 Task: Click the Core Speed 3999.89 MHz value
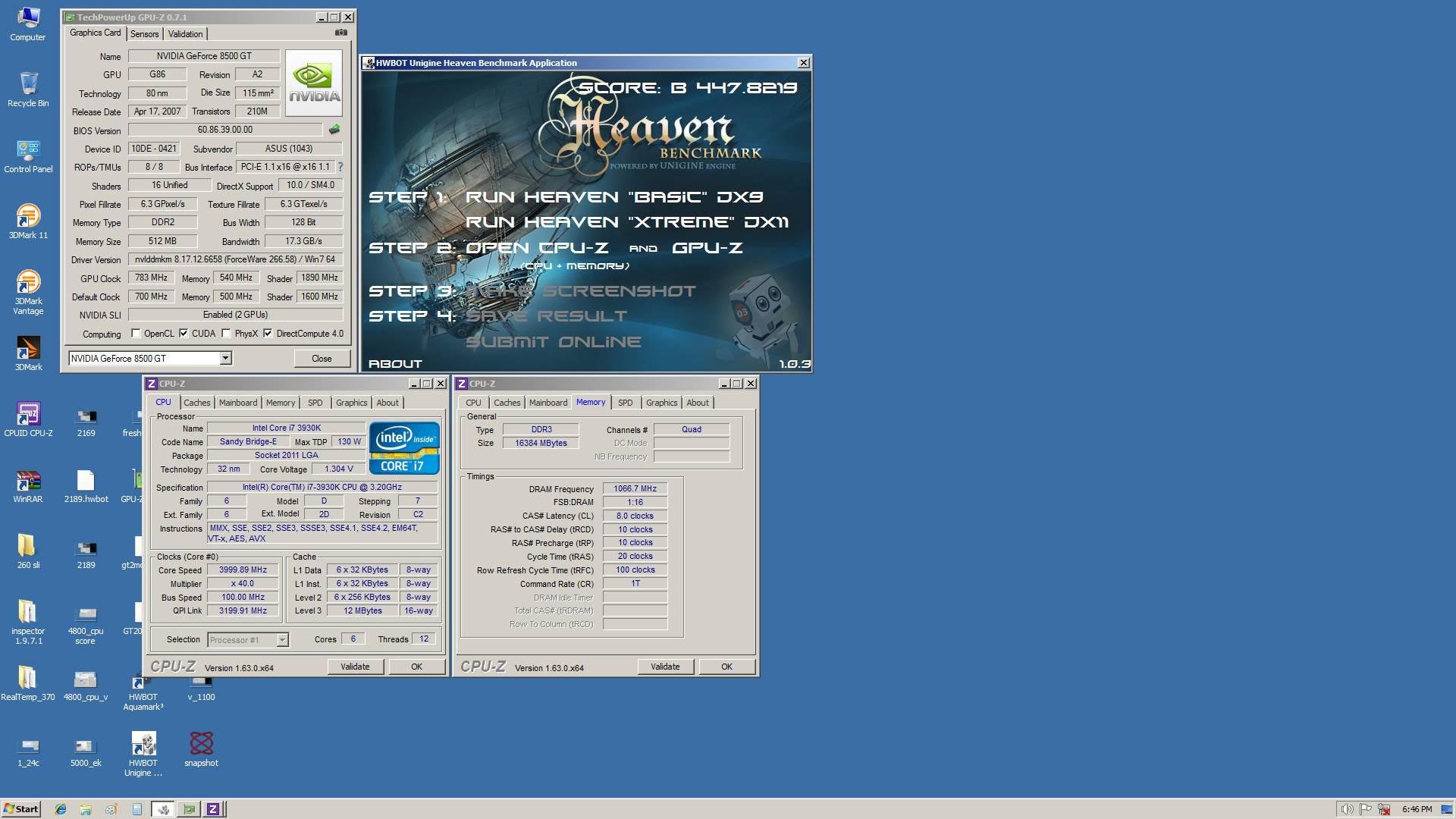pyautogui.click(x=243, y=570)
